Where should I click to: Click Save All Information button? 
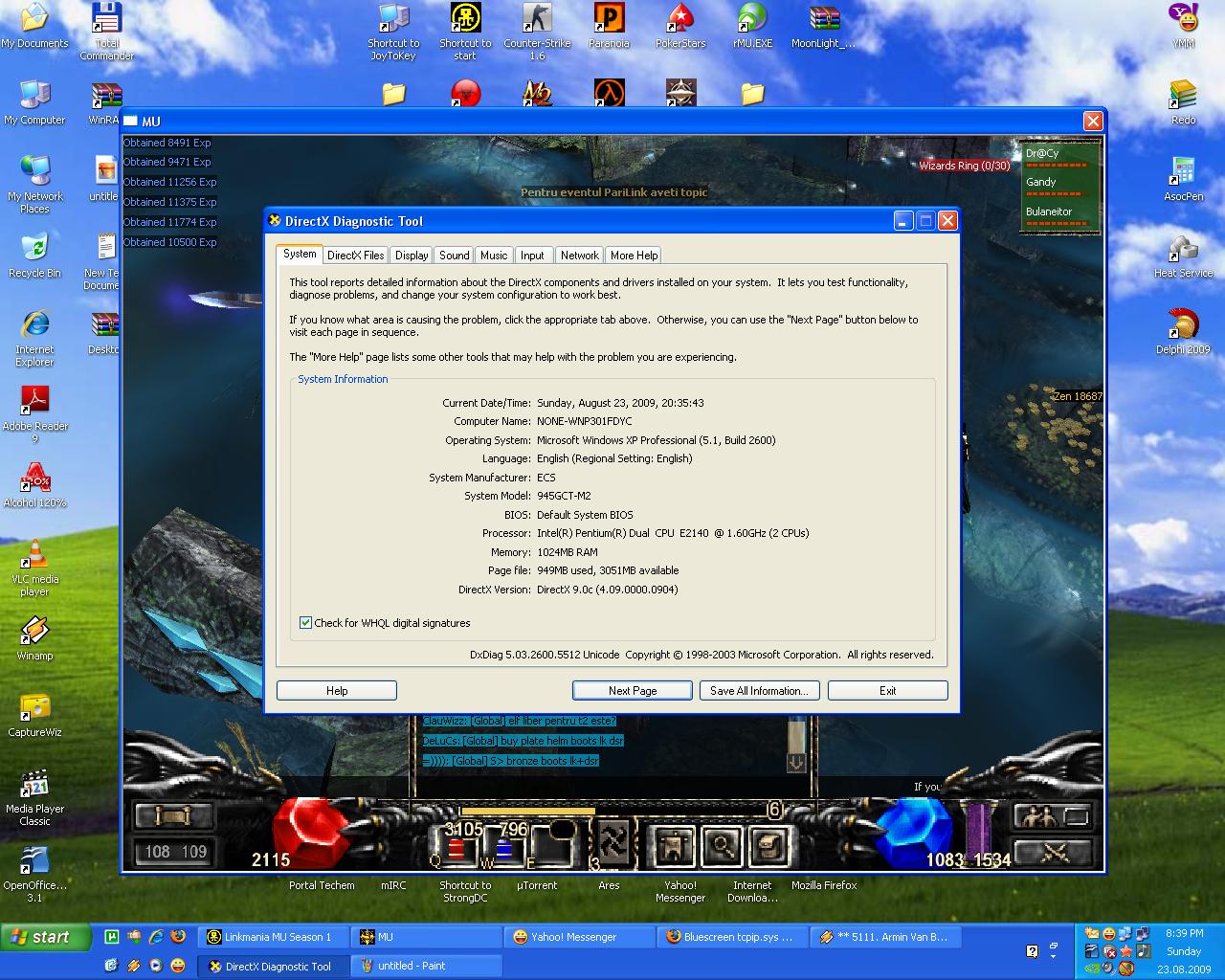[759, 691]
